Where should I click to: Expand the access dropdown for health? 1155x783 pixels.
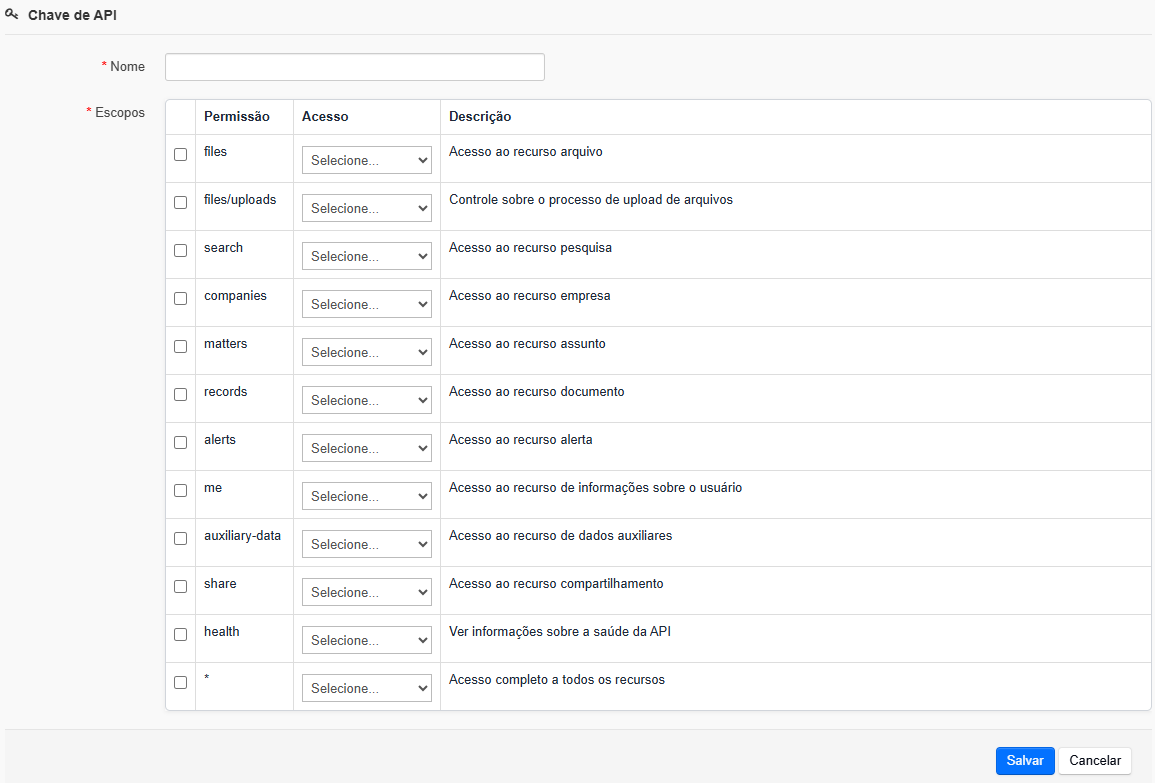click(x=367, y=640)
